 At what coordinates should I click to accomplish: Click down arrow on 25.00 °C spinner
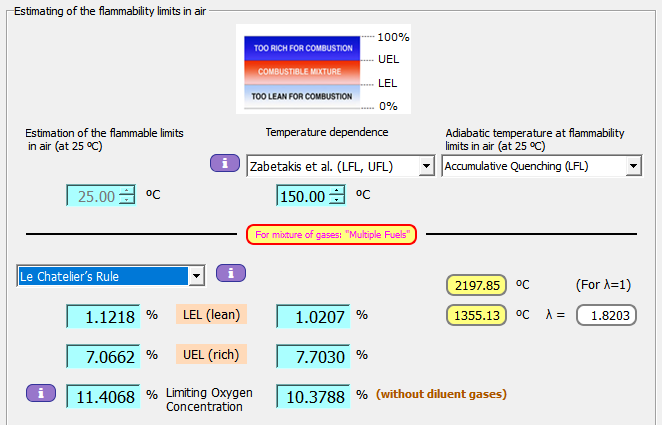pyautogui.click(x=126, y=201)
